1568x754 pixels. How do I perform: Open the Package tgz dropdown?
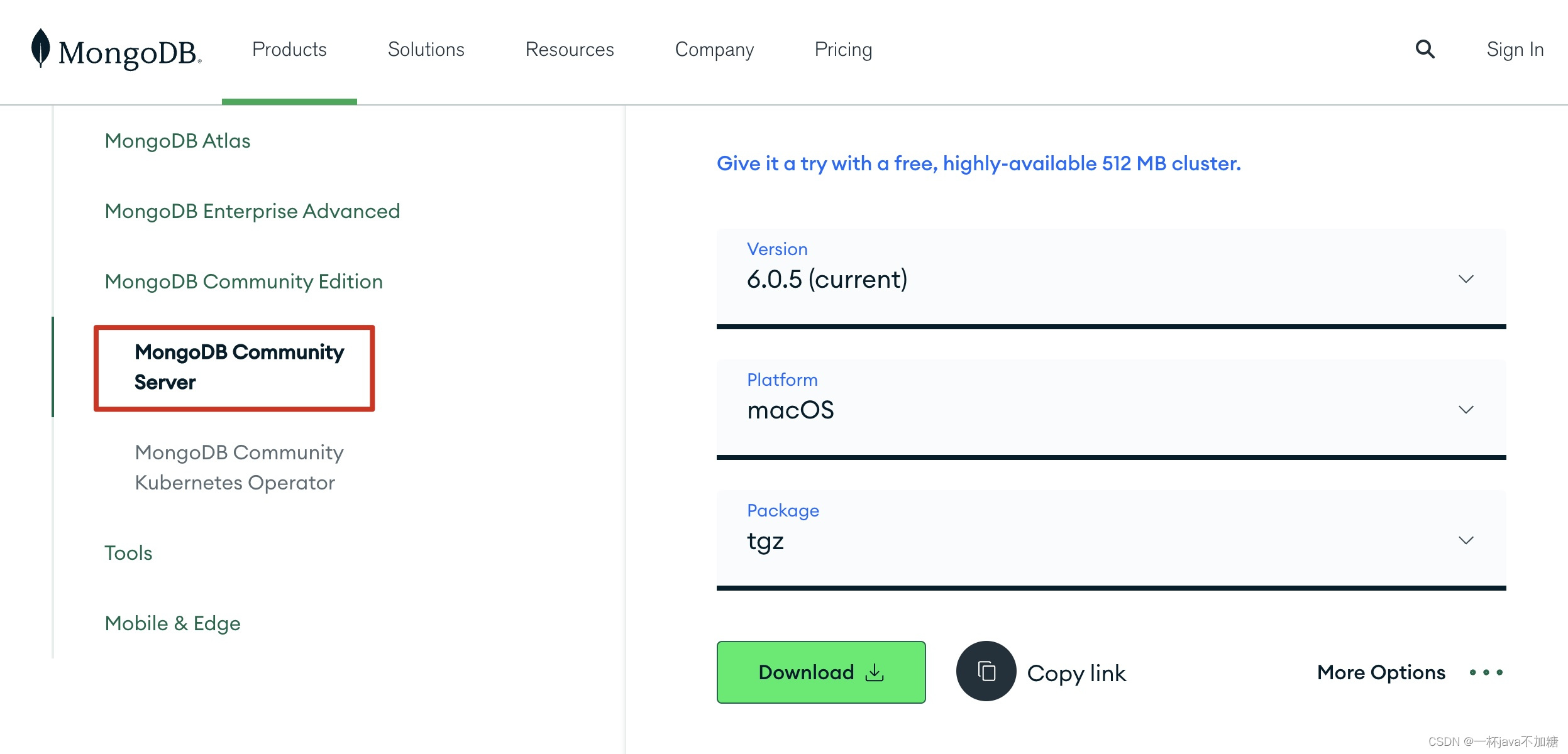(1111, 539)
